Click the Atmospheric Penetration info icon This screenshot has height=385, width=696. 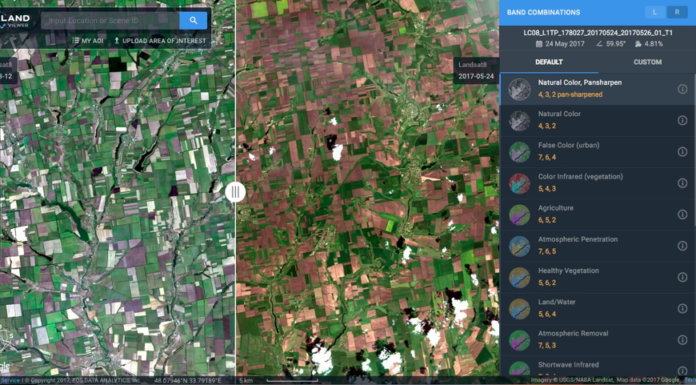[x=682, y=246]
